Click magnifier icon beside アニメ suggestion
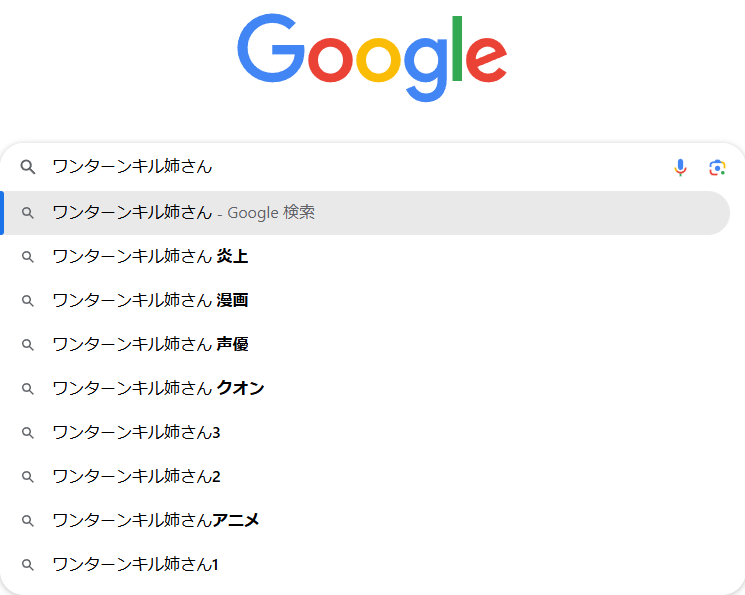745x595 pixels. click(x=28, y=521)
